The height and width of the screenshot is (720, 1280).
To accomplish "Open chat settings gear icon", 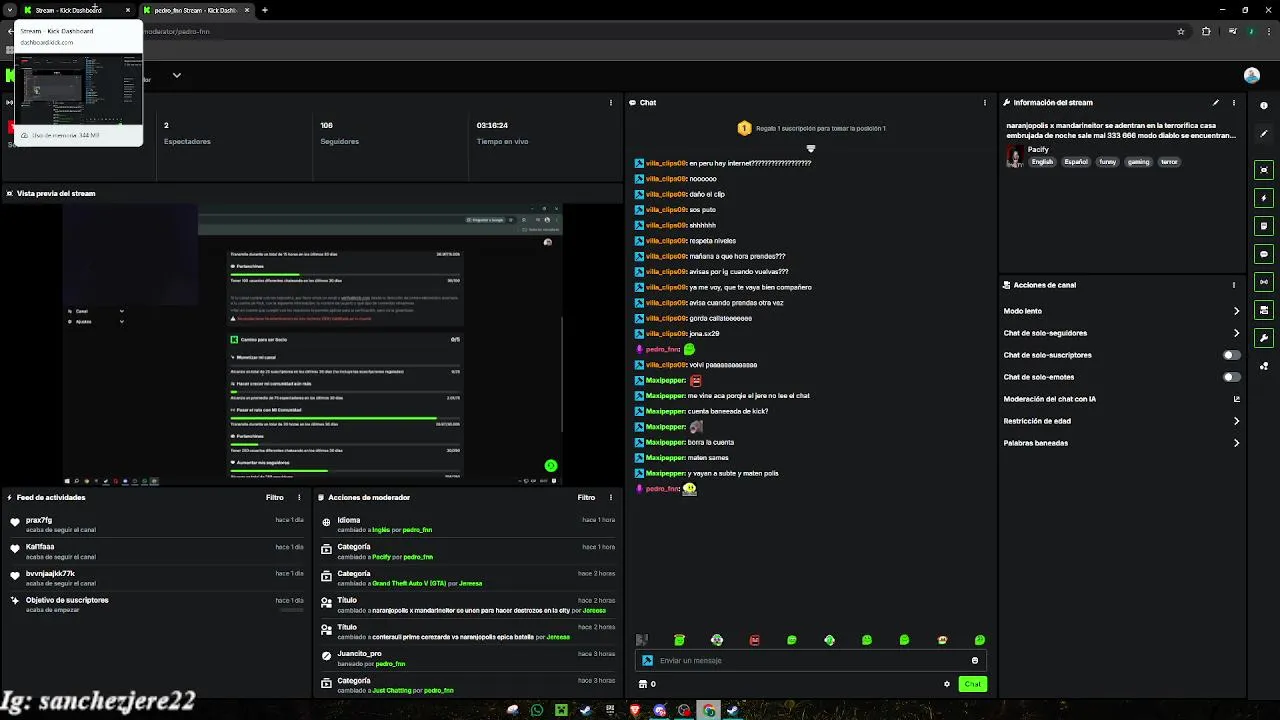I will click(947, 684).
